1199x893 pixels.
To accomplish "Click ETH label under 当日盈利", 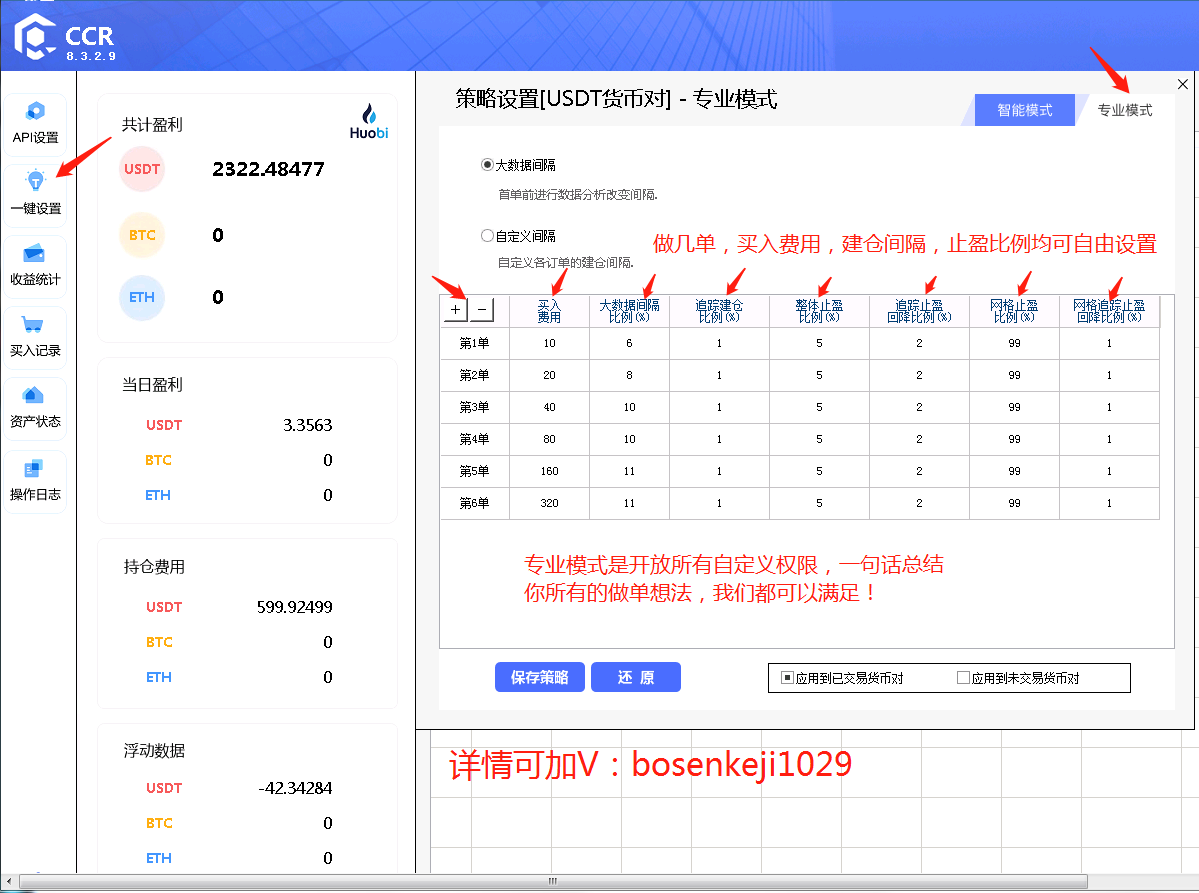I will tap(158, 495).
